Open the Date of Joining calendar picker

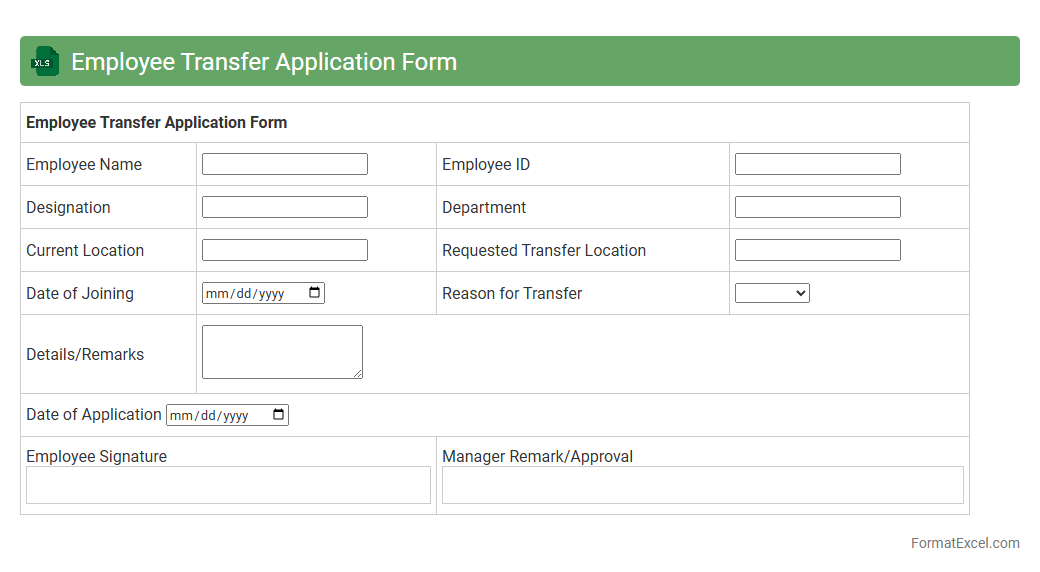(314, 293)
